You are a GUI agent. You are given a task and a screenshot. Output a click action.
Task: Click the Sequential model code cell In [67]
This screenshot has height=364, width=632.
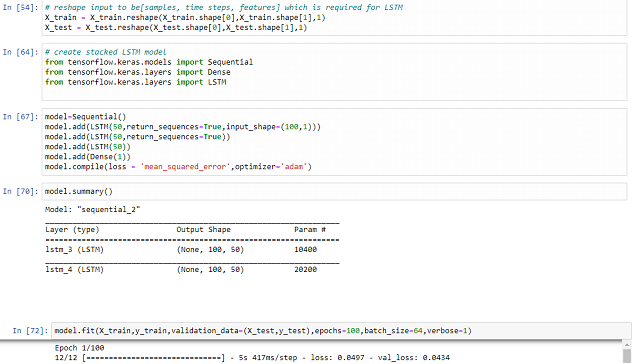(x=334, y=142)
